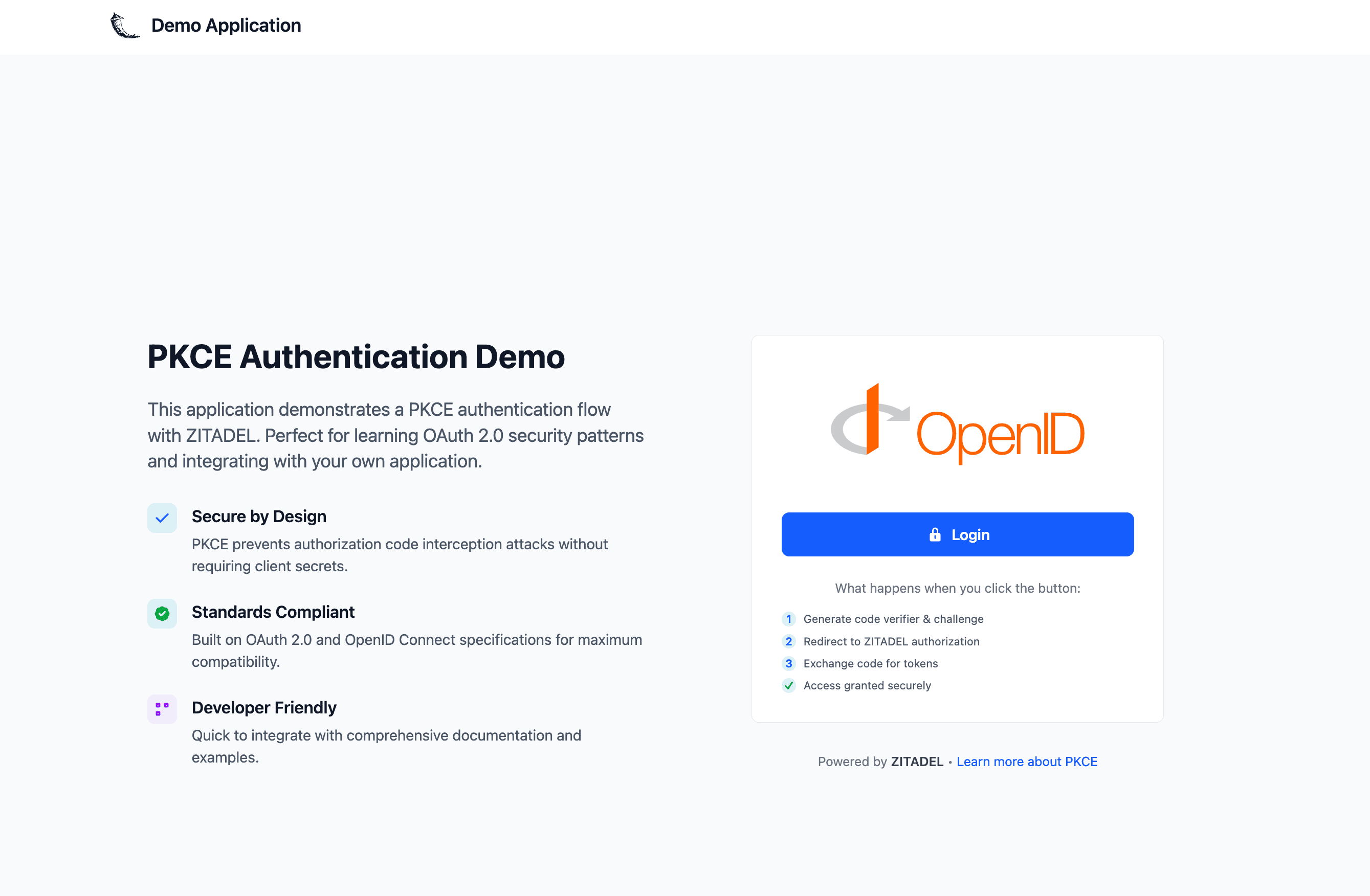1370x896 pixels.
Task: Click the 'This application demonstrates' intro paragraph
Action: click(x=395, y=435)
